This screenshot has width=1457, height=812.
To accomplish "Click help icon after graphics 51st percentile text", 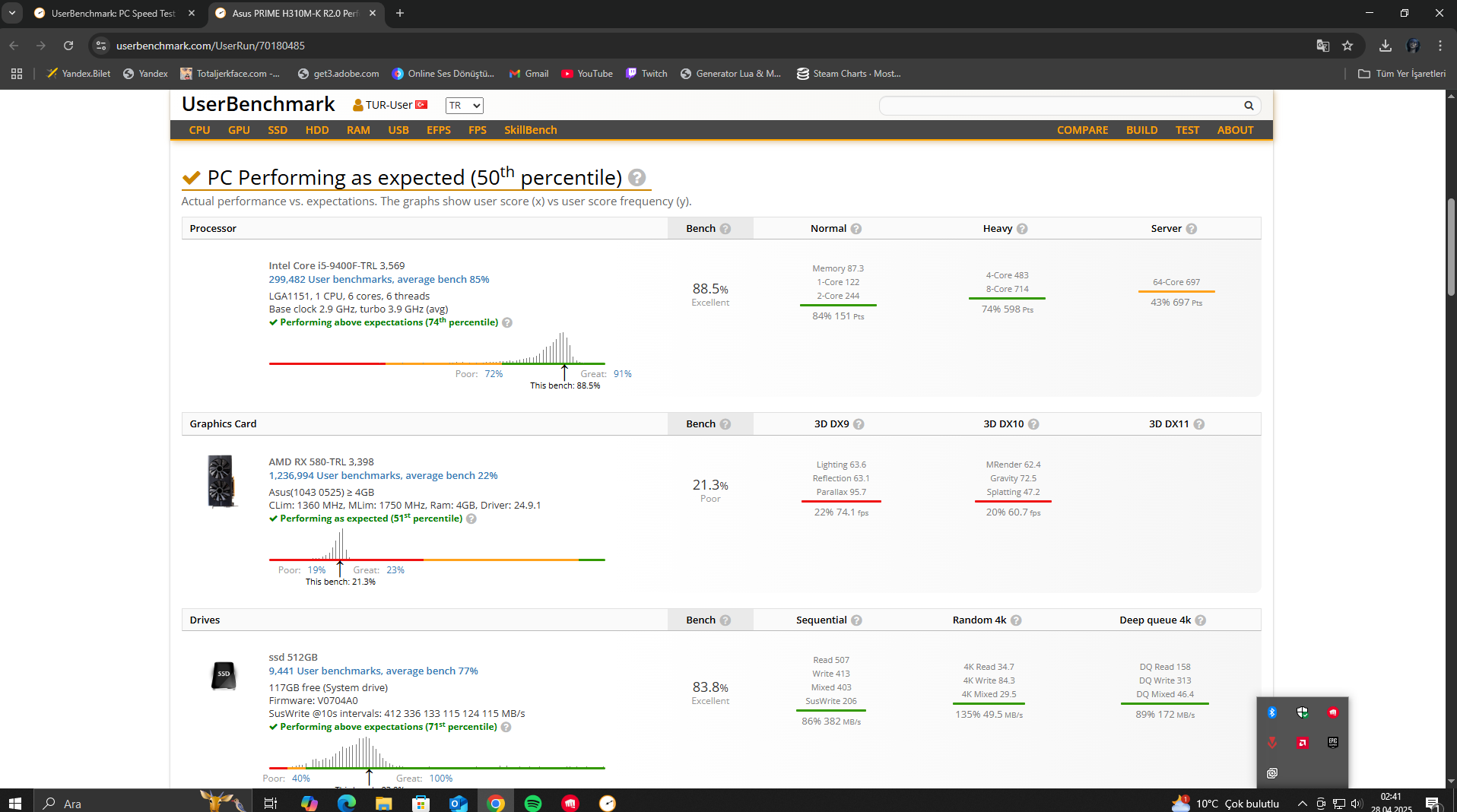I will pyautogui.click(x=471, y=519).
